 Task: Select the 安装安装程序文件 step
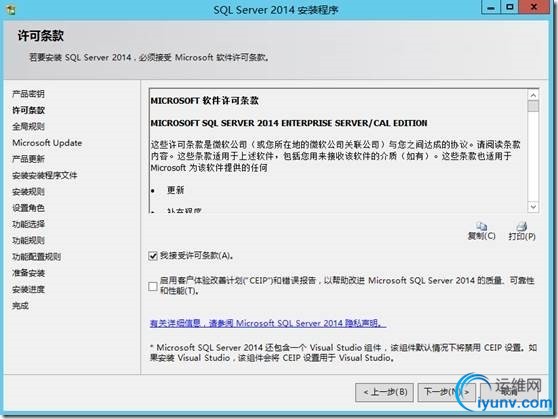[44, 175]
